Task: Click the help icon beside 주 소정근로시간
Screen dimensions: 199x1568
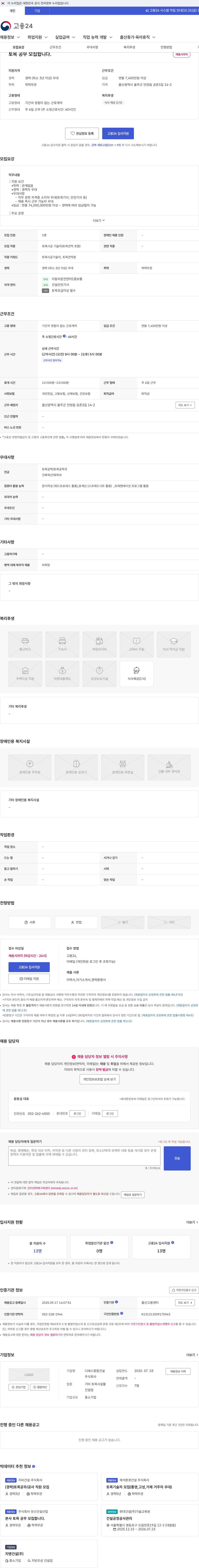Action: tap(64, 336)
